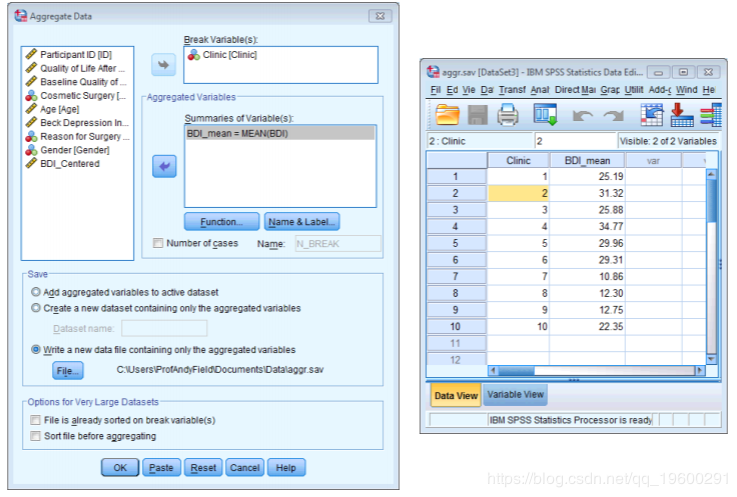The image size is (737, 497).
Task: Open the Utilities menu in aggr.sav window
Action: point(634,90)
